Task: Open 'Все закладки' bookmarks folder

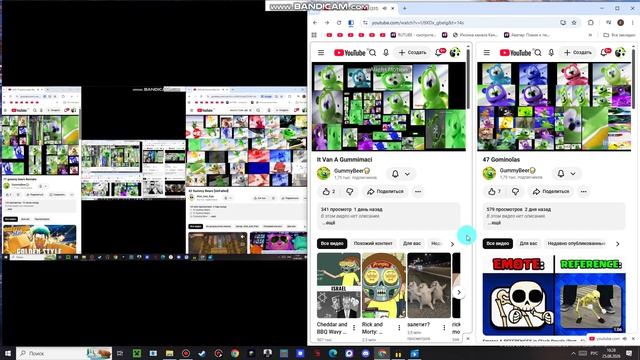Action: coord(619,35)
